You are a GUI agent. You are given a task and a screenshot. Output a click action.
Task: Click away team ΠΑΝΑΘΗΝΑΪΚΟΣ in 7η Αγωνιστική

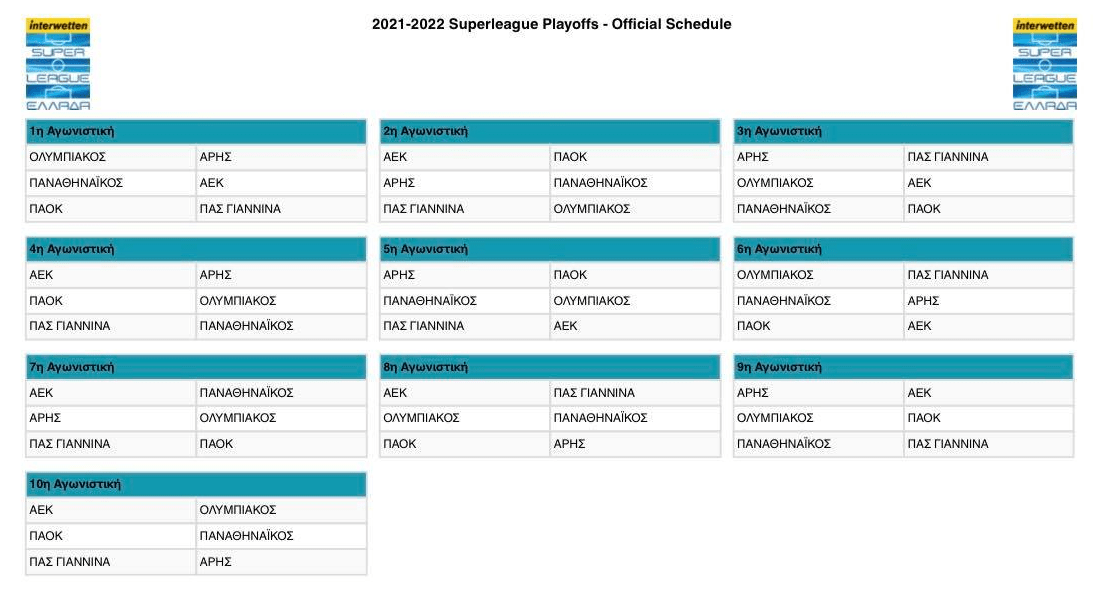click(x=246, y=393)
